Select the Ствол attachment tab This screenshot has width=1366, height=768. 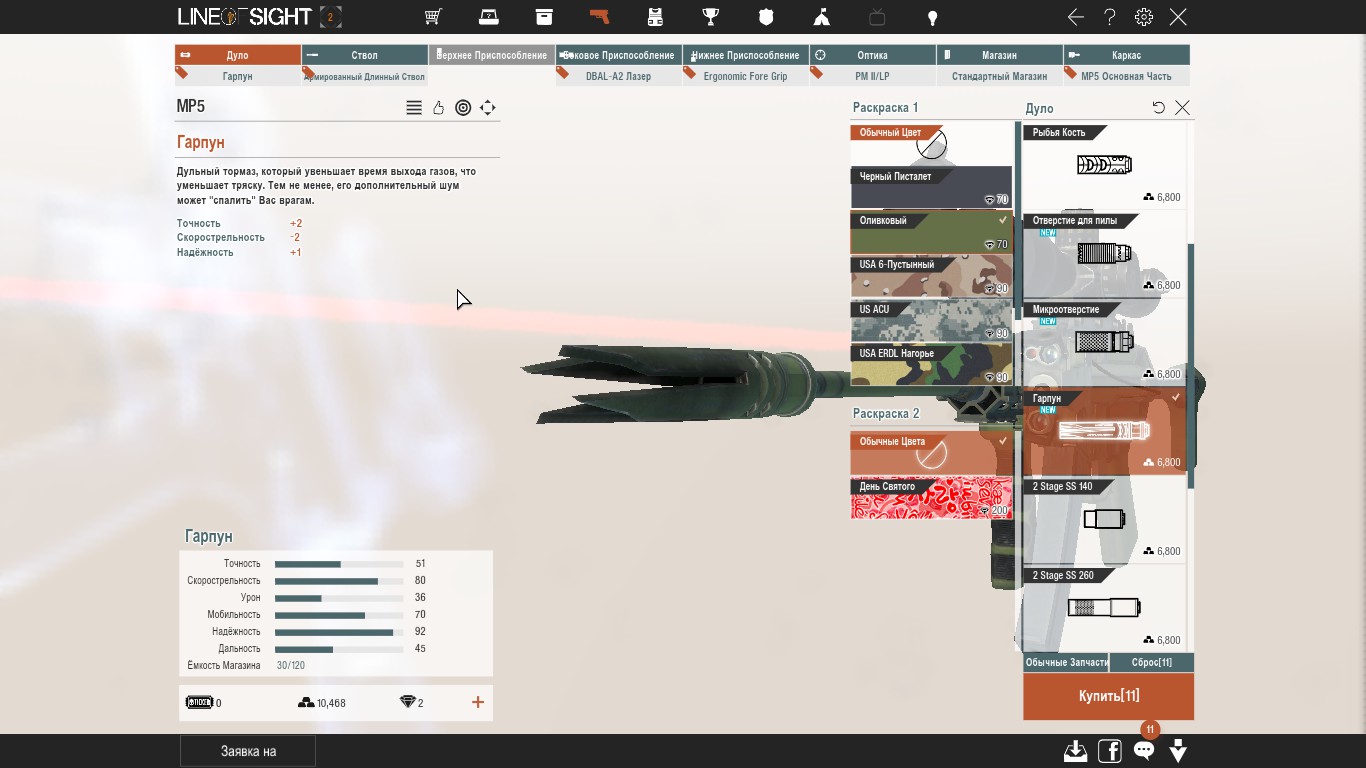[x=365, y=55]
